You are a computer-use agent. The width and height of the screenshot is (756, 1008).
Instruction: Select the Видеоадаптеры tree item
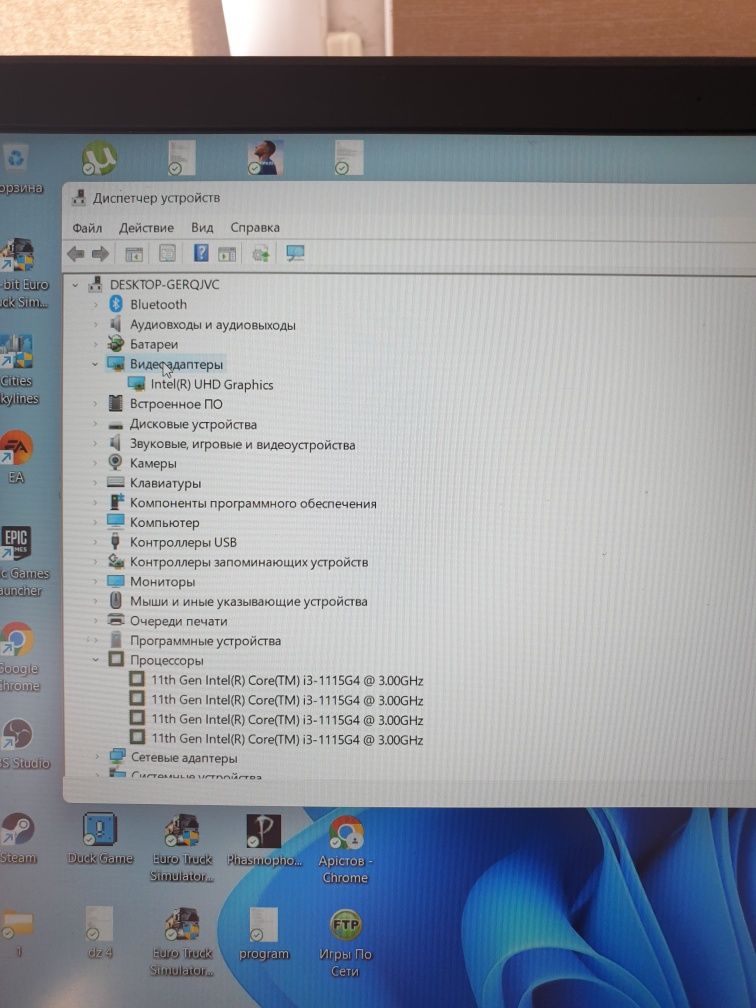click(x=176, y=364)
